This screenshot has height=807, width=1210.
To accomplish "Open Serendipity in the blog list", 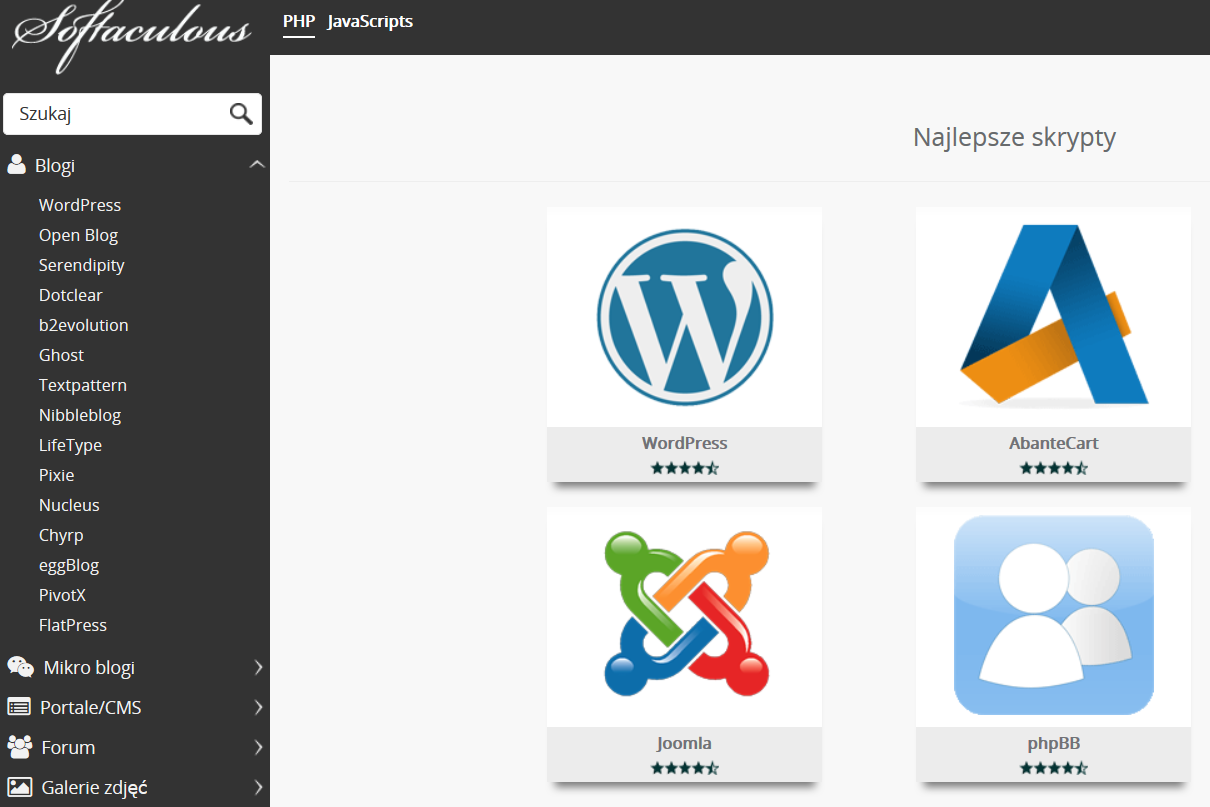I will pyautogui.click(x=82, y=265).
